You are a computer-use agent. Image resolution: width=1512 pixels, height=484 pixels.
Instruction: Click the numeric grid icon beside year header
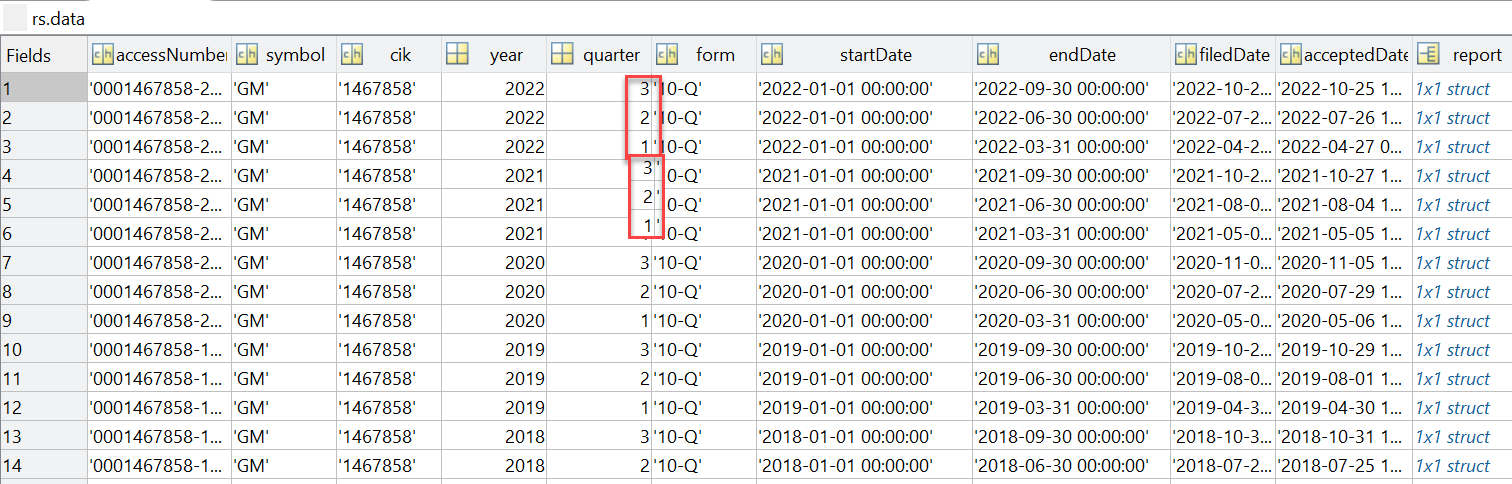coord(457,55)
